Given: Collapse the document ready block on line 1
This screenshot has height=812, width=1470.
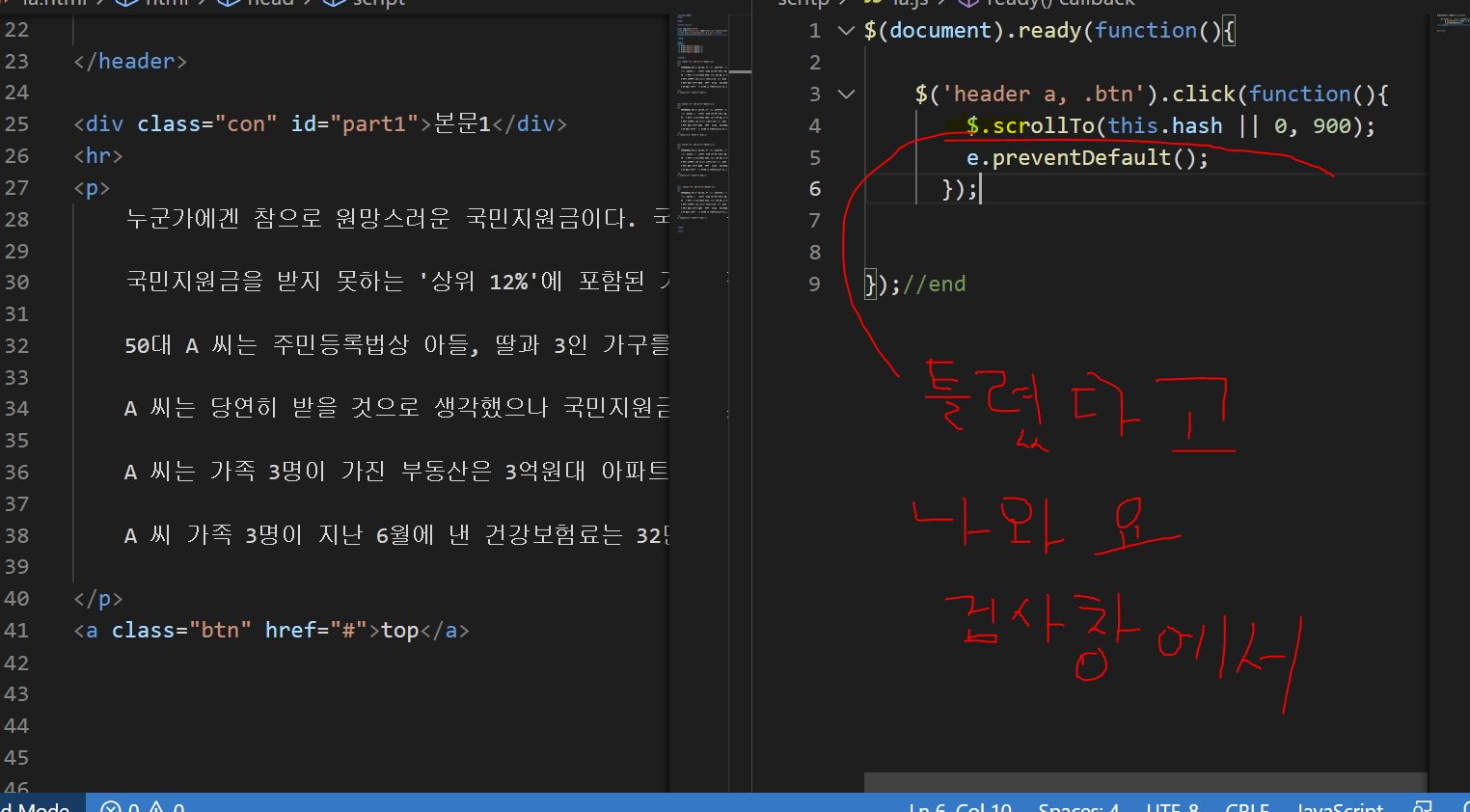Looking at the screenshot, I should coord(846,31).
